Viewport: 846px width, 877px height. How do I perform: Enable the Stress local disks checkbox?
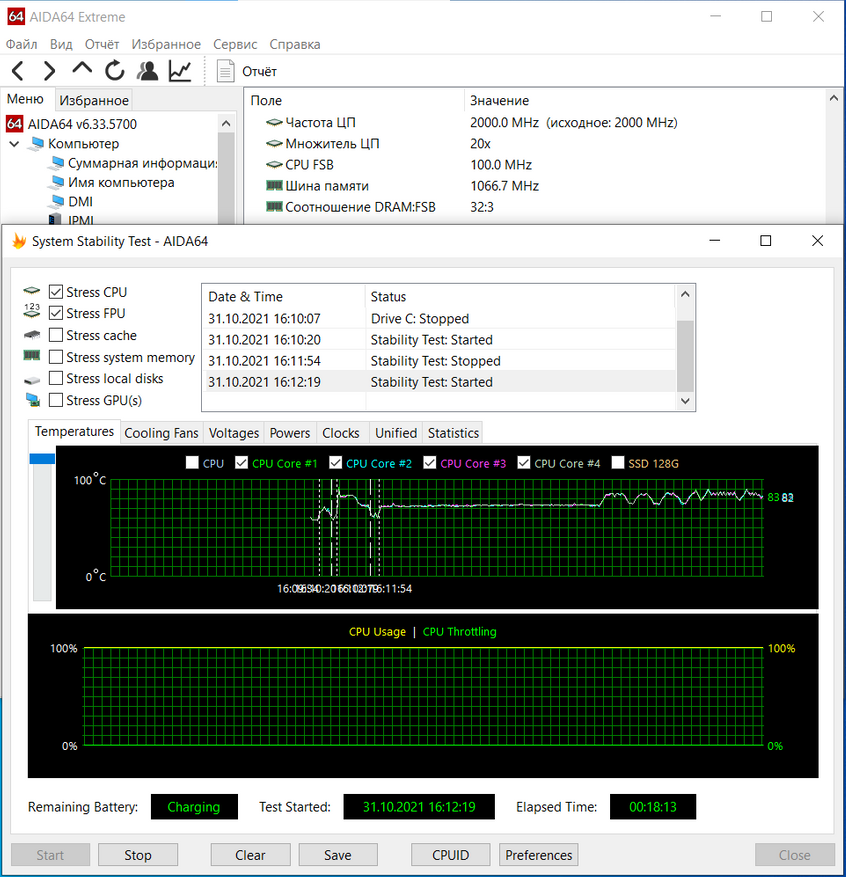coord(55,378)
